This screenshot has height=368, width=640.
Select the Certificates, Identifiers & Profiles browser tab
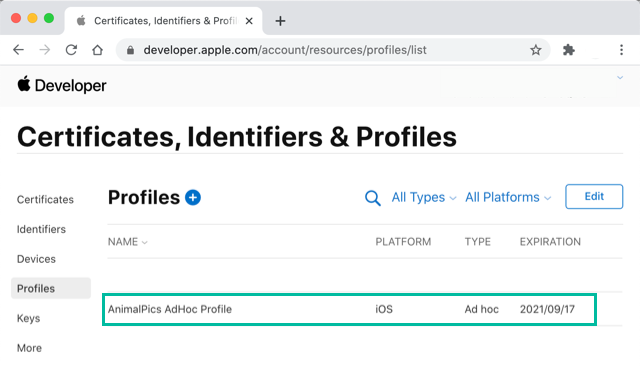[163, 21]
